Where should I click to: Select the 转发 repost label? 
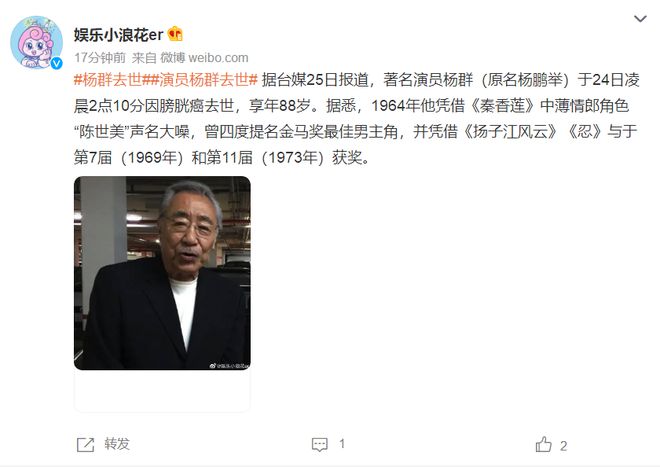[x=117, y=444]
